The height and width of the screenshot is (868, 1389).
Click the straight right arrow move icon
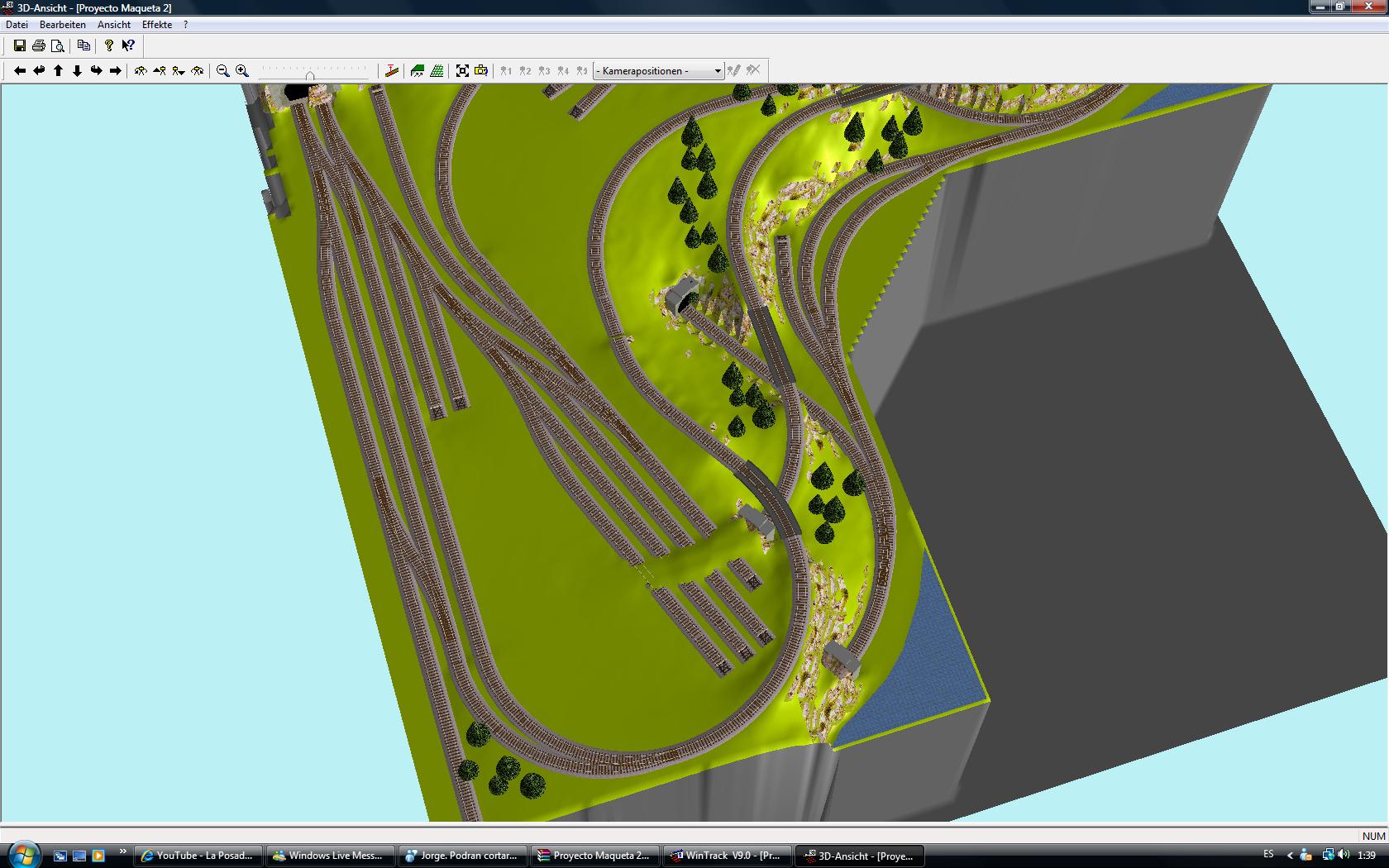[x=115, y=71]
